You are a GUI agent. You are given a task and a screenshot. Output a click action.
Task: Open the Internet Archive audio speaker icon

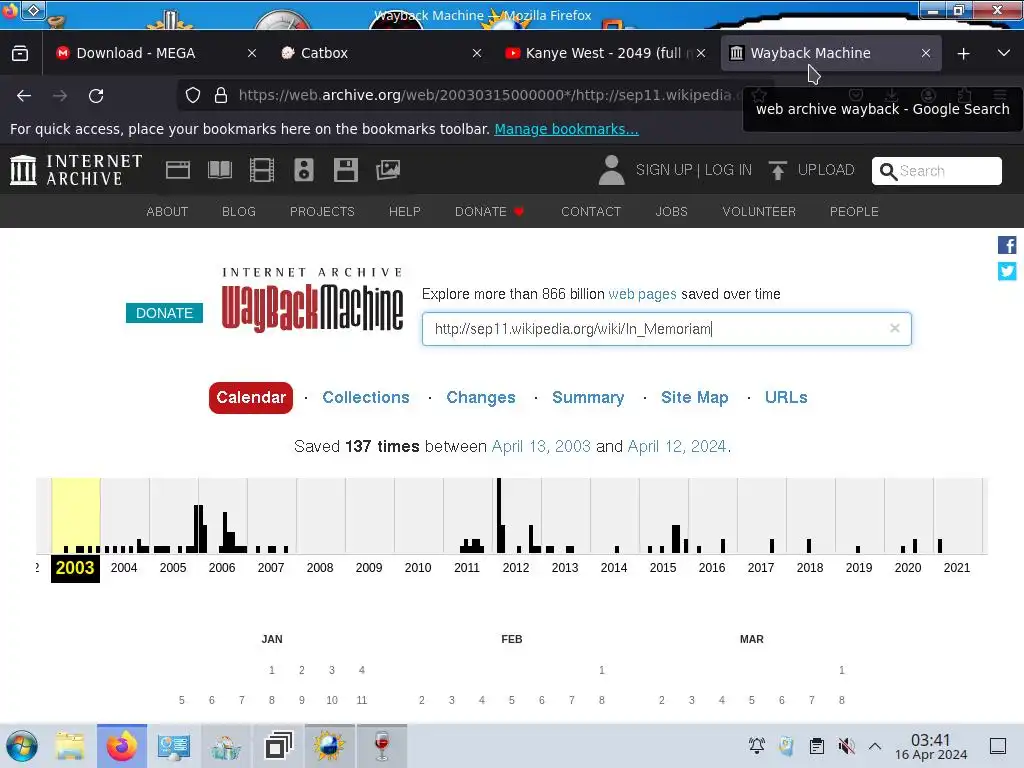(304, 170)
